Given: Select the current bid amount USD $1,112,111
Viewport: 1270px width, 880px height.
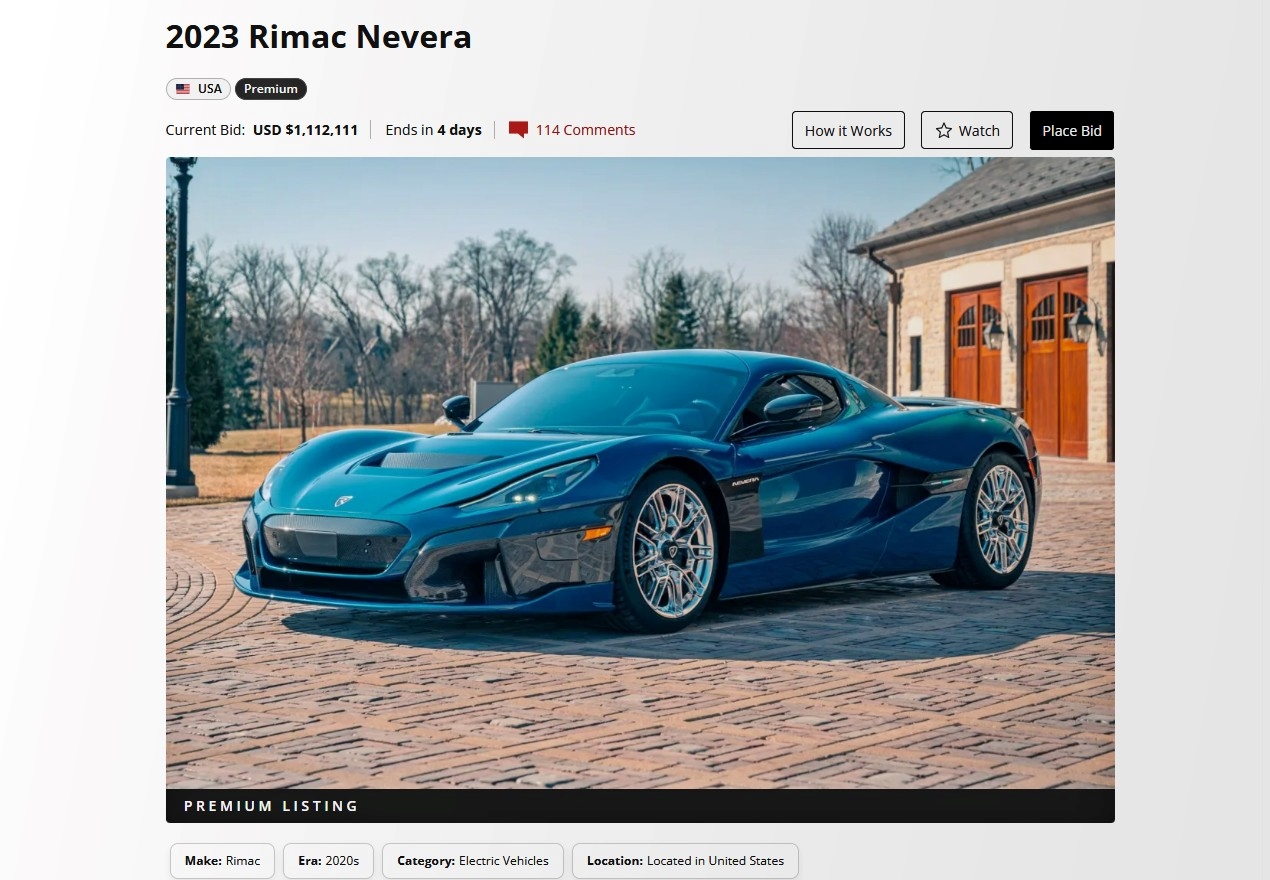Looking at the screenshot, I should [305, 130].
